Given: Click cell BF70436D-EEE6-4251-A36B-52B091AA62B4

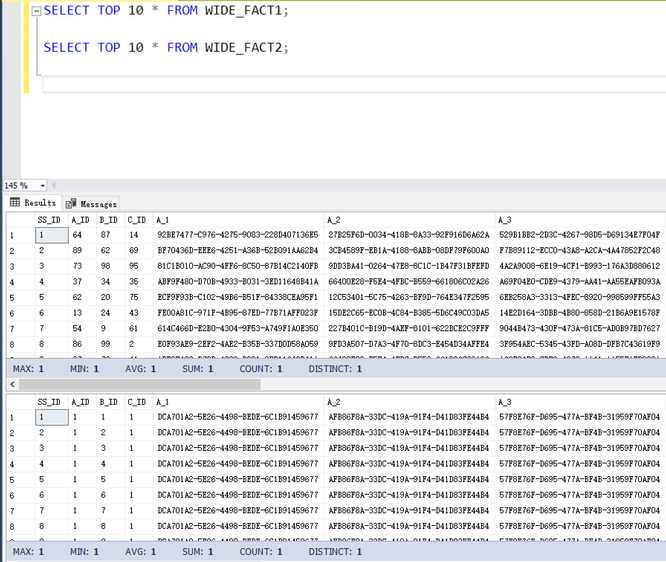Looking at the screenshot, I should point(238,251).
